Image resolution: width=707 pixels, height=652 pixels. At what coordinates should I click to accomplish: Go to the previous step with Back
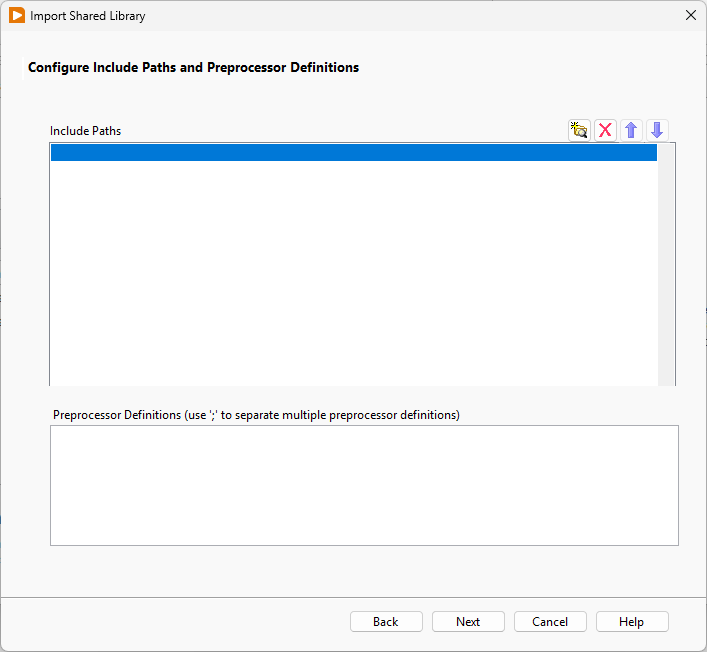click(386, 621)
